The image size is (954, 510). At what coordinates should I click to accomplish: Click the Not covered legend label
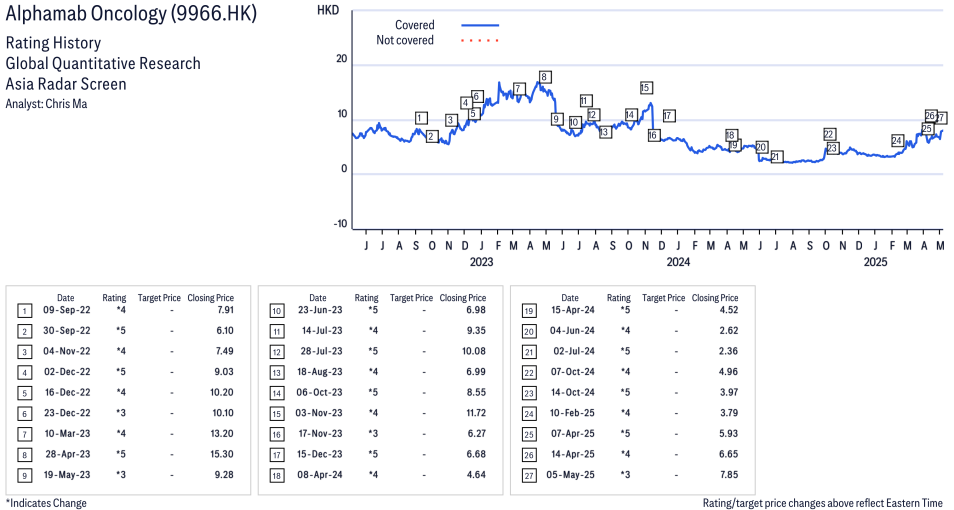click(x=405, y=40)
